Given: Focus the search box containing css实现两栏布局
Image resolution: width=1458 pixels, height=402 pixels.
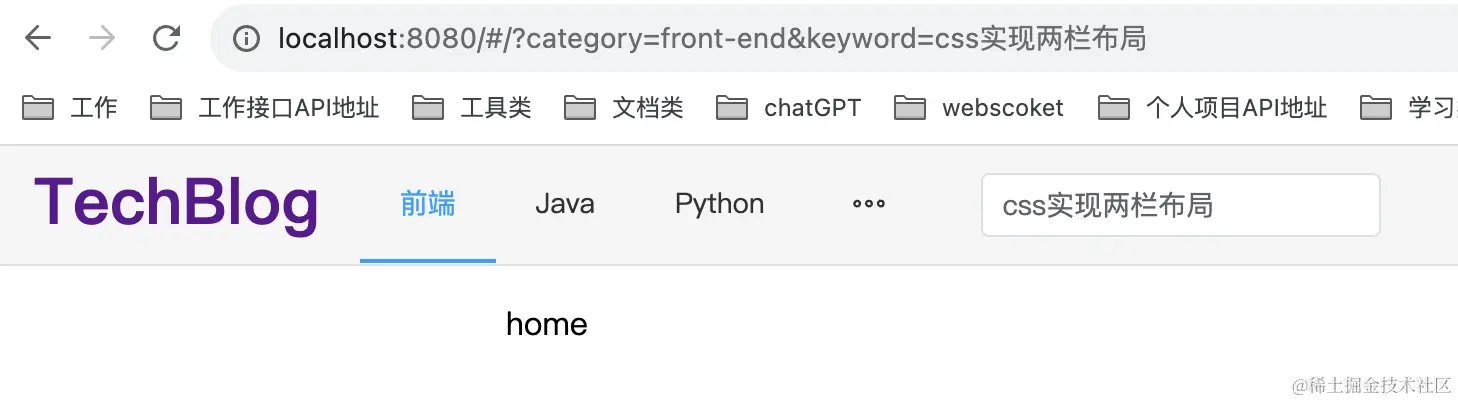Looking at the screenshot, I should click(1180, 206).
